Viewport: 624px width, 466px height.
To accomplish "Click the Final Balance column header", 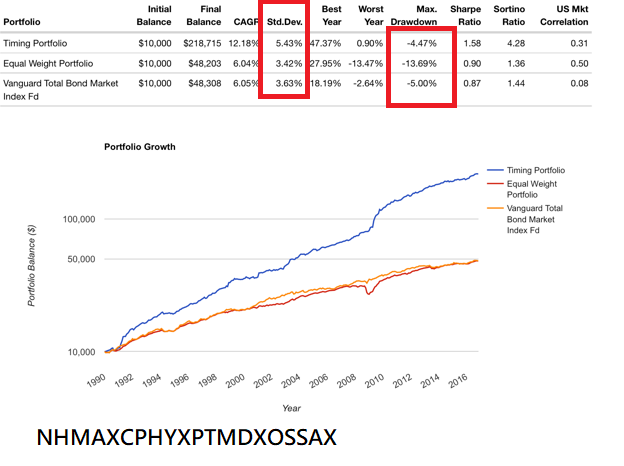I will click(x=204, y=16).
